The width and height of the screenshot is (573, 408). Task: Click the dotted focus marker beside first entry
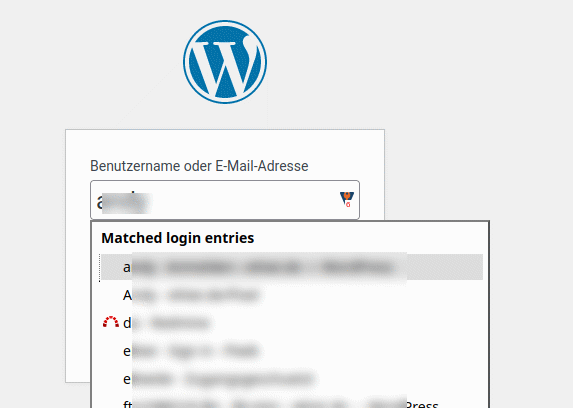coord(99,268)
